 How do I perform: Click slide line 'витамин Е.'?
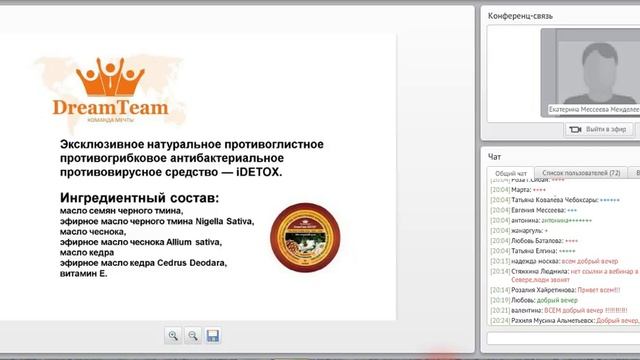click(84, 273)
